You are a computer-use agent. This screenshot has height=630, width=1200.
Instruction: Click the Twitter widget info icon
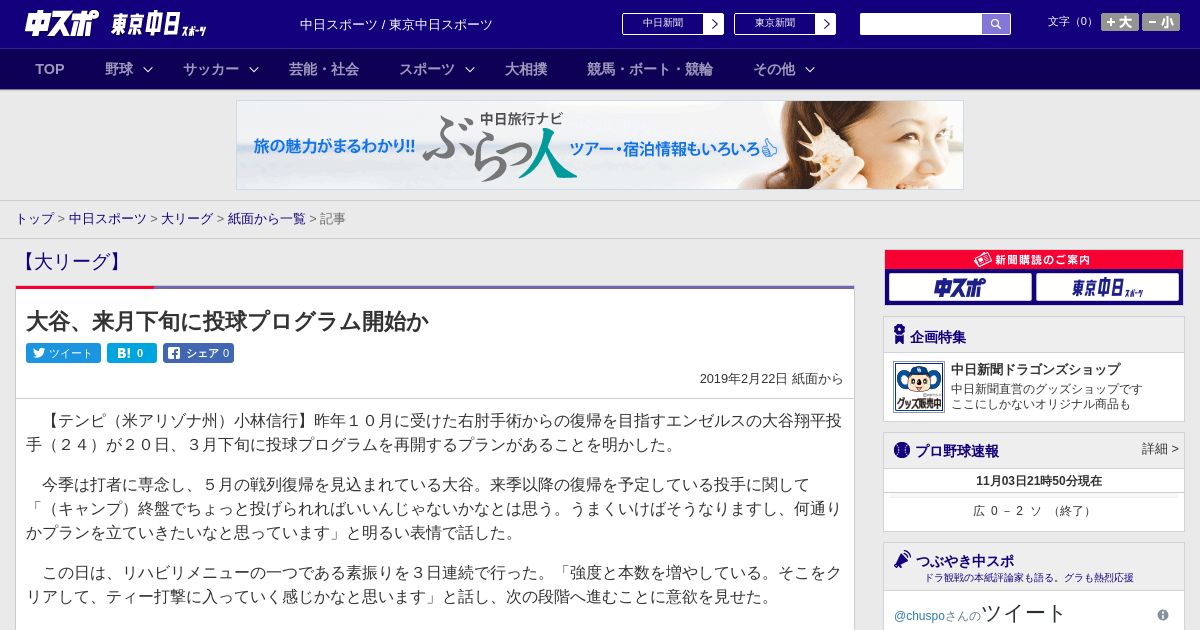tap(1163, 615)
